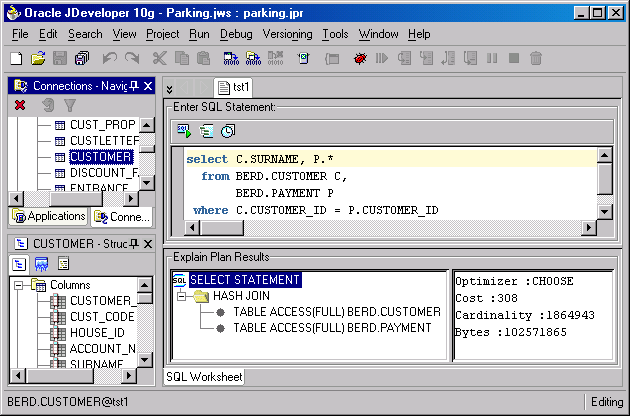Select the CUSTOMER table in navigator
630x416 pixels.
[x=100, y=157]
